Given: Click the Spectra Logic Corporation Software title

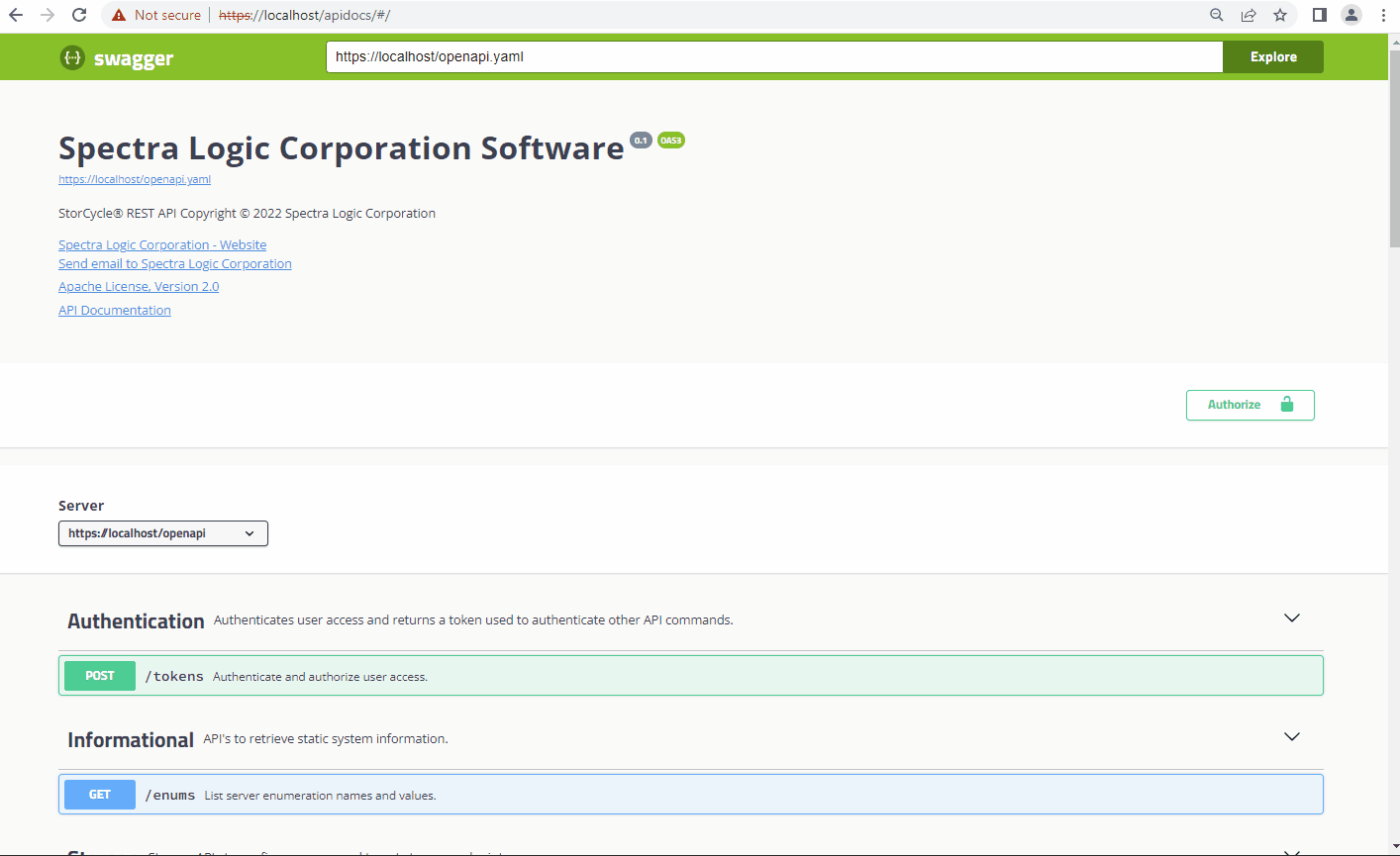Looking at the screenshot, I should (x=342, y=147).
